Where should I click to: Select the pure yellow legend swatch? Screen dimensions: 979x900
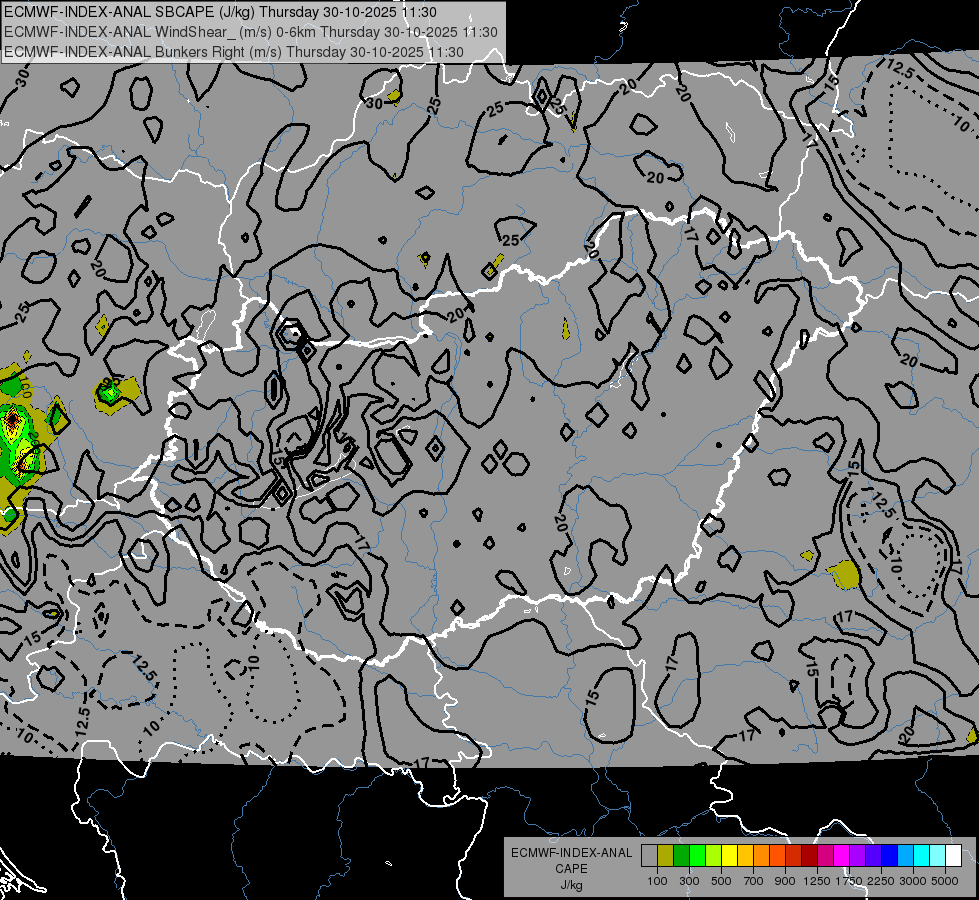[x=729, y=856]
